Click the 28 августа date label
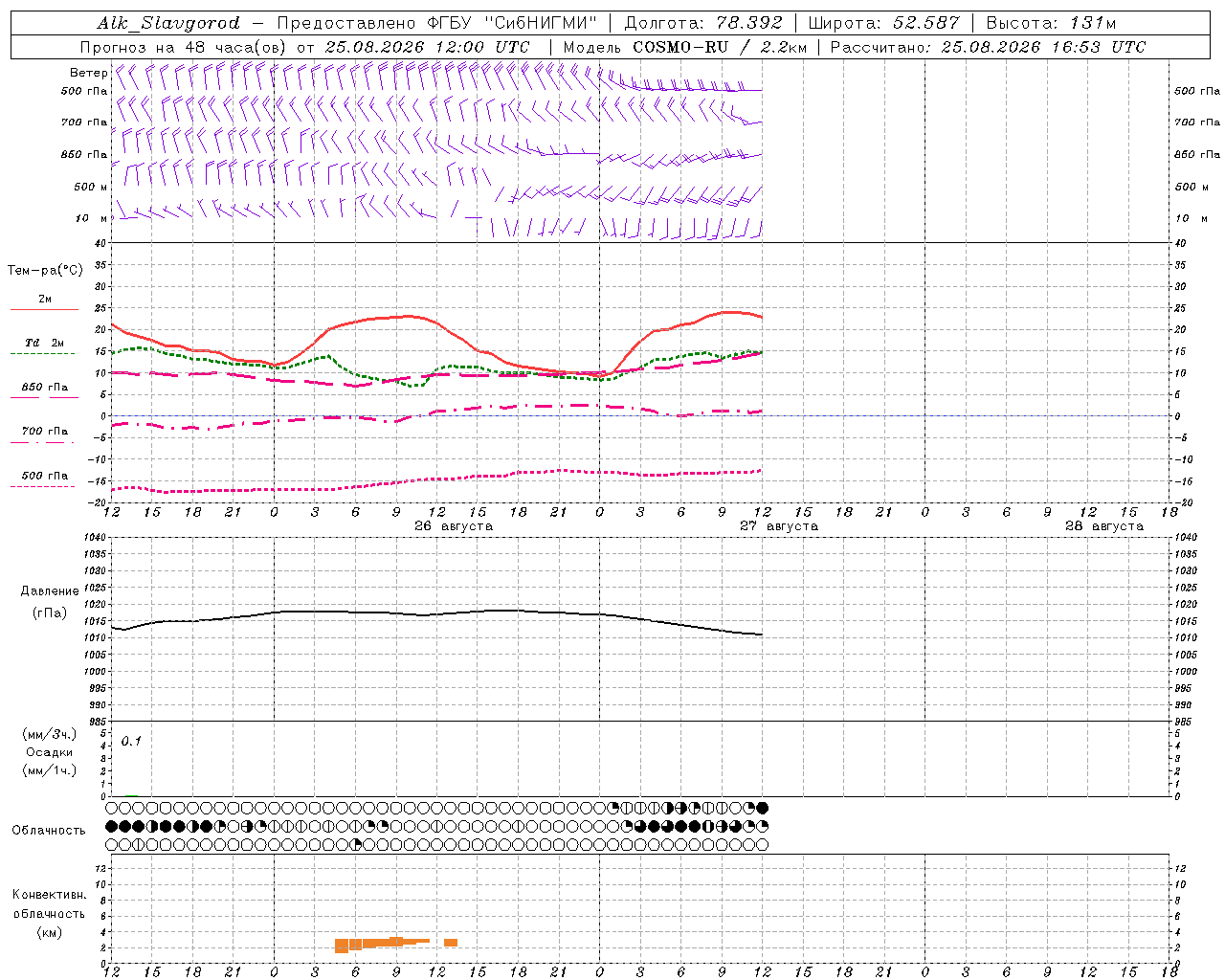Image resolution: width=1225 pixels, height=980 pixels. 1104,525
